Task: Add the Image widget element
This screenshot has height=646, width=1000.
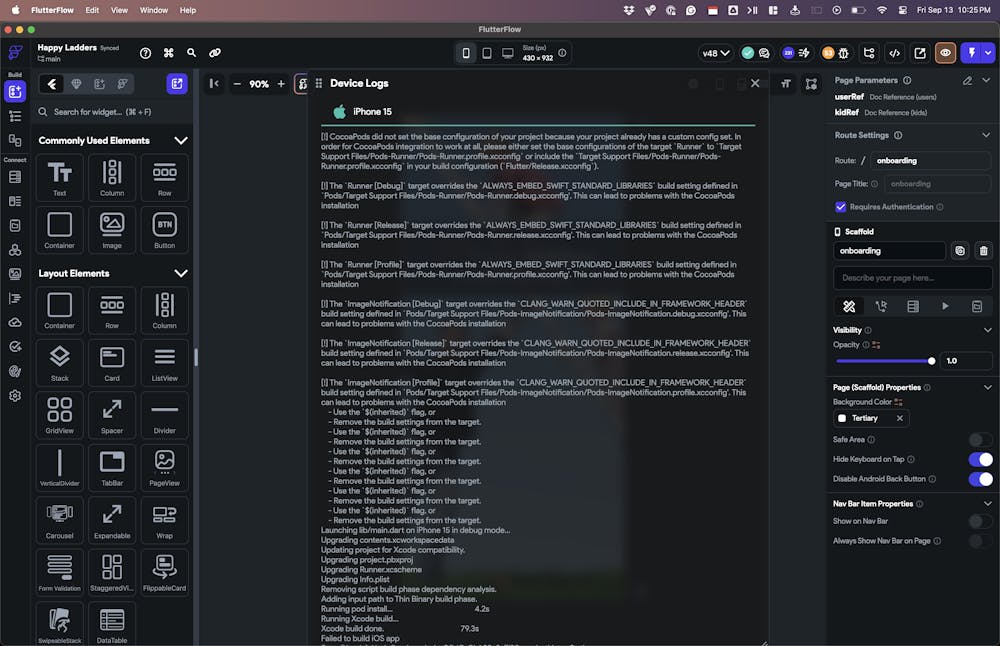Action: [x=112, y=230]
